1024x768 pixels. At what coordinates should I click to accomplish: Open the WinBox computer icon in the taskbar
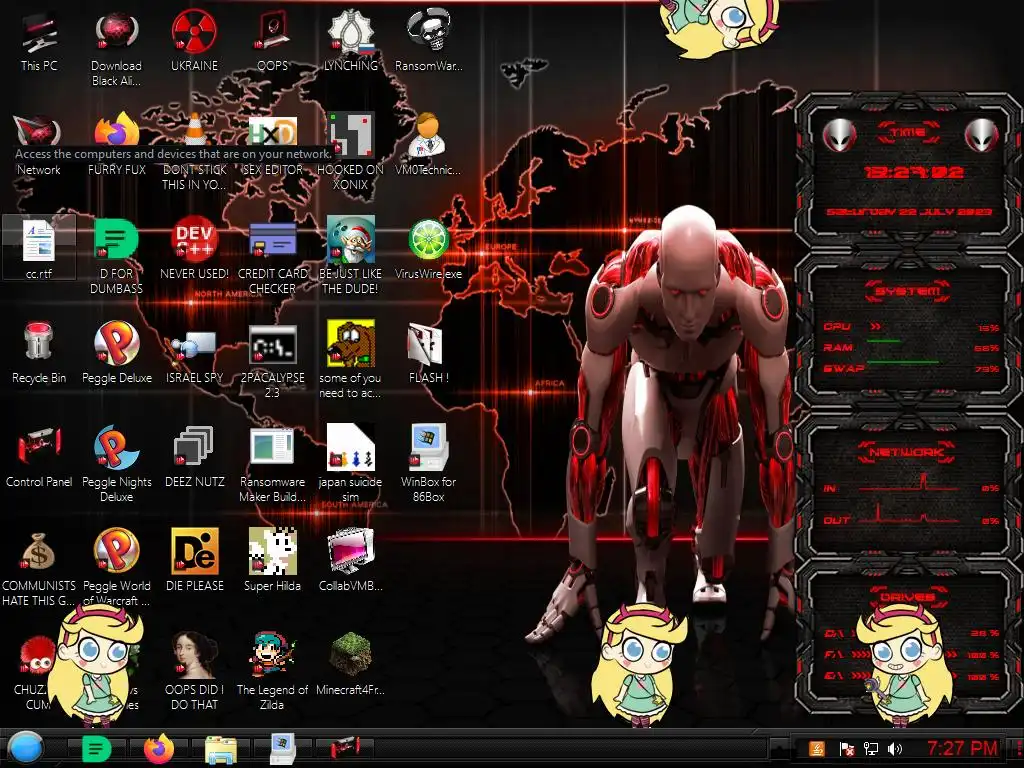(x=283, y=748)
